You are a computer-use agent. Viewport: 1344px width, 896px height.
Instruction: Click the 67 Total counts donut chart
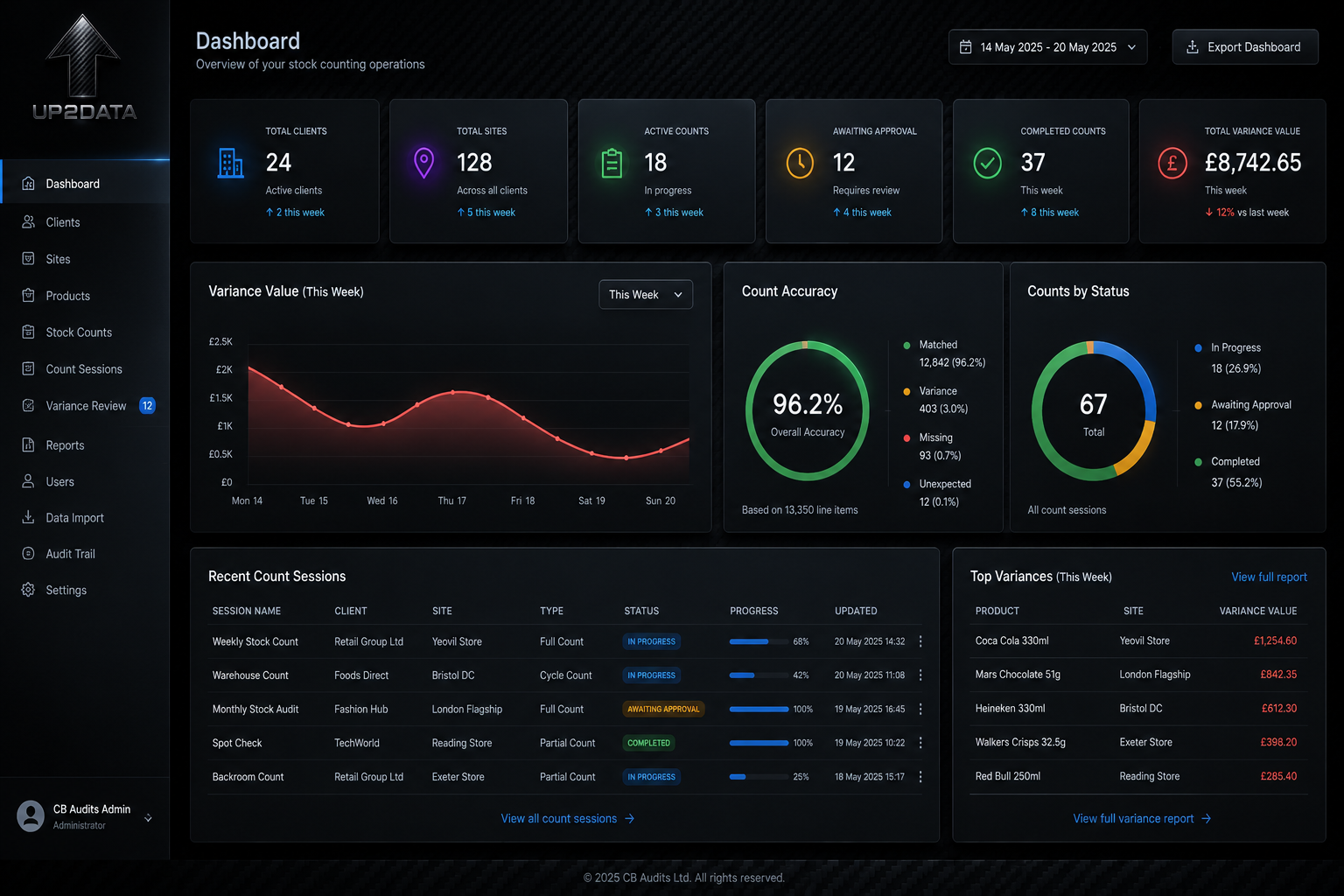pos(1094,411)
